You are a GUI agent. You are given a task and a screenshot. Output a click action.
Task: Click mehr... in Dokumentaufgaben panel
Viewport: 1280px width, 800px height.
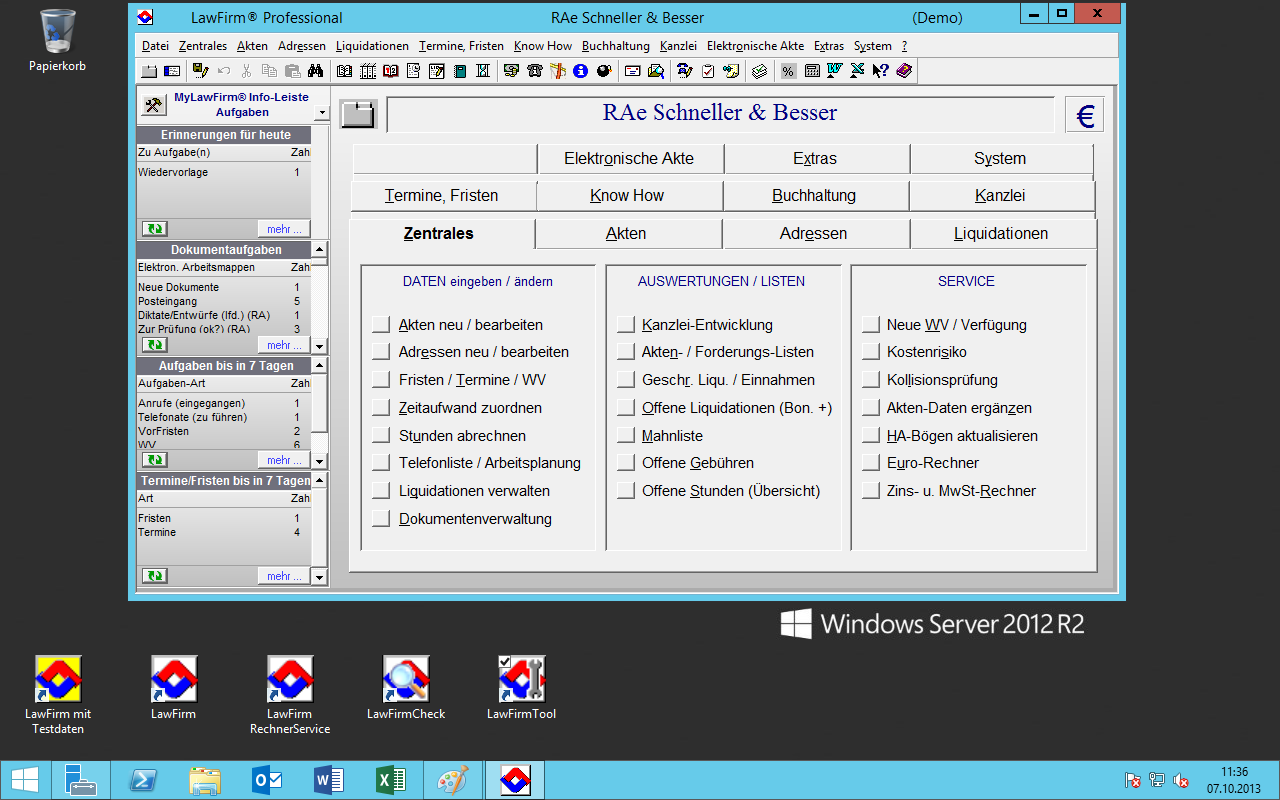(x=284, y=345)
